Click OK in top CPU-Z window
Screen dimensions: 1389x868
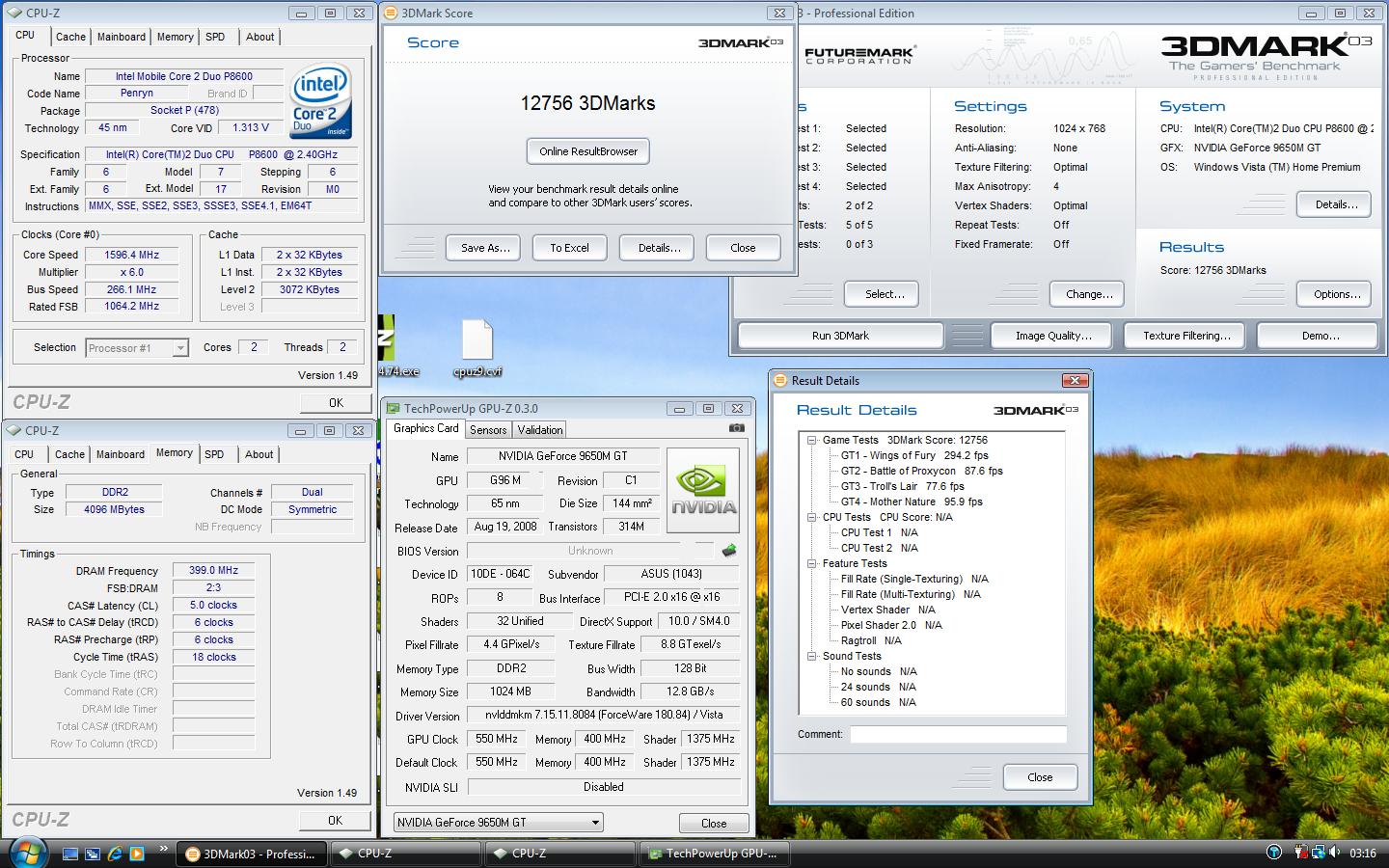click(x=336, y=403)
